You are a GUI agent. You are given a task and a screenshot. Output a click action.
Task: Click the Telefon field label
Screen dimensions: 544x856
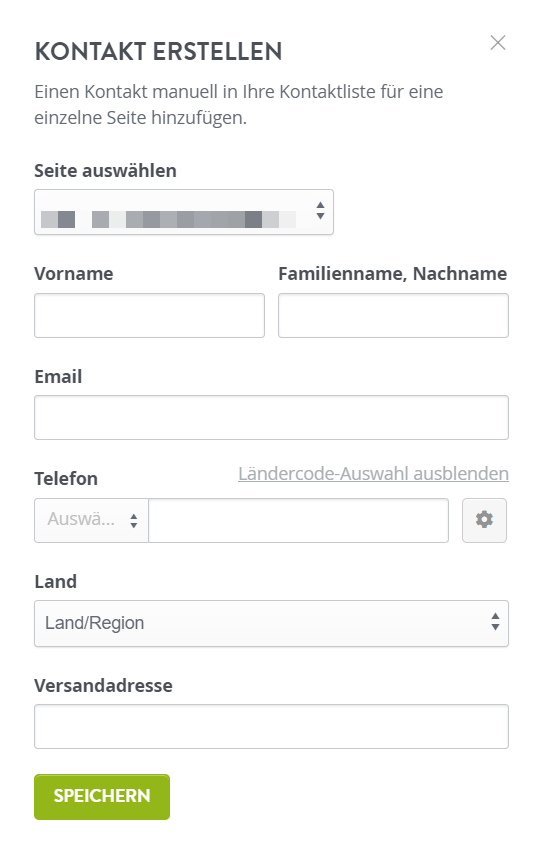pos(66,479)
